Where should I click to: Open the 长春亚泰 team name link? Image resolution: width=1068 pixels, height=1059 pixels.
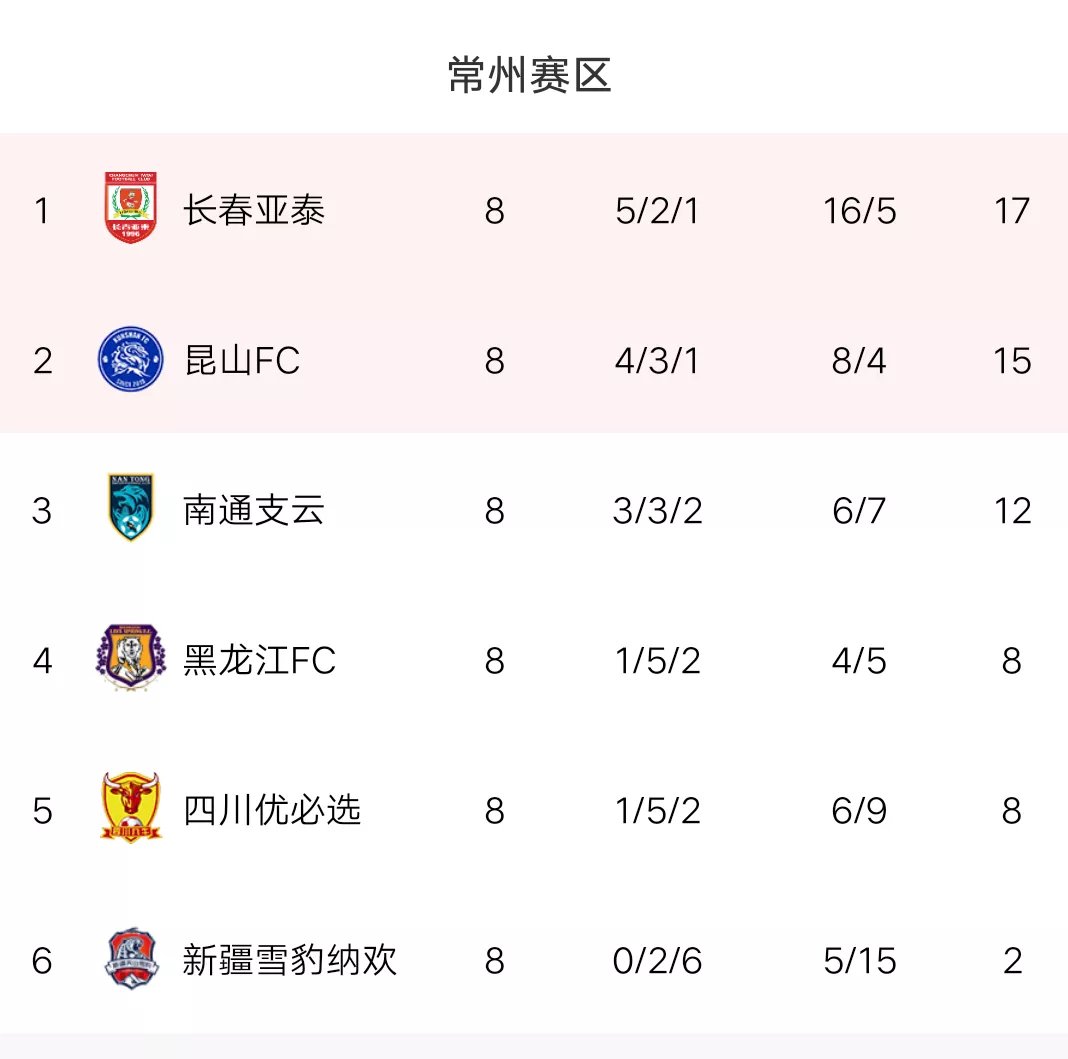click(x=254, y=211)
